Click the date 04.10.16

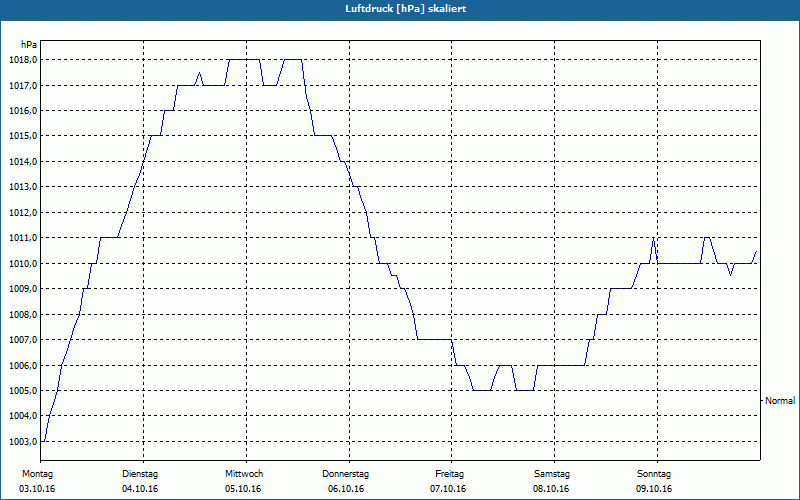pyautogui.click(x=140, y=489)
